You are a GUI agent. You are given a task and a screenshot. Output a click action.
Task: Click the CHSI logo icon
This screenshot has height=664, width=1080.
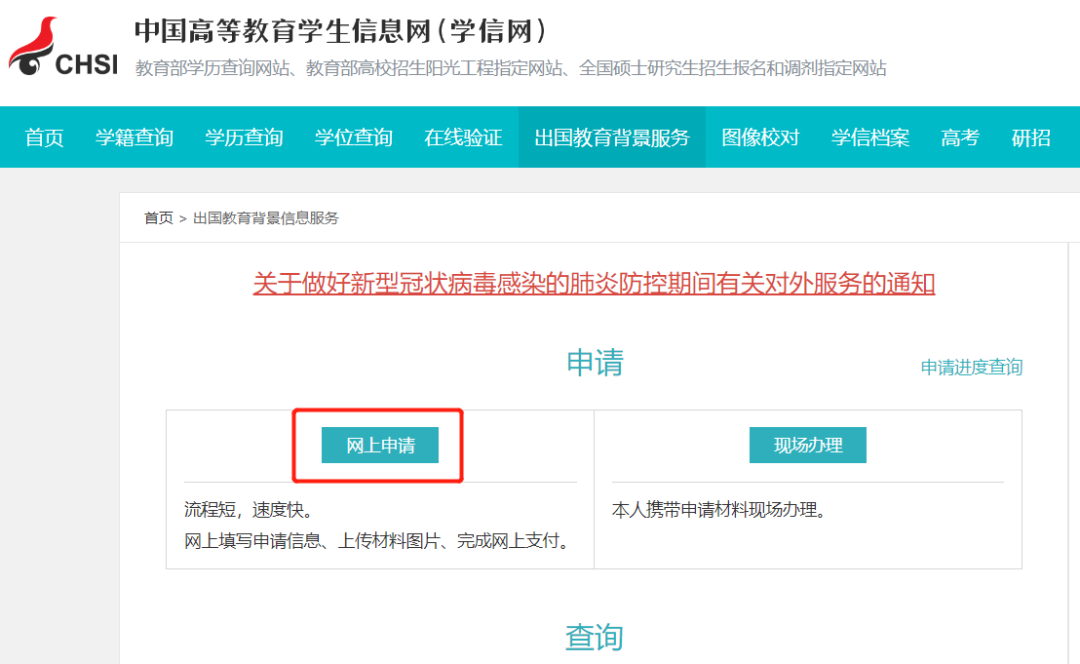click(63, 46)
